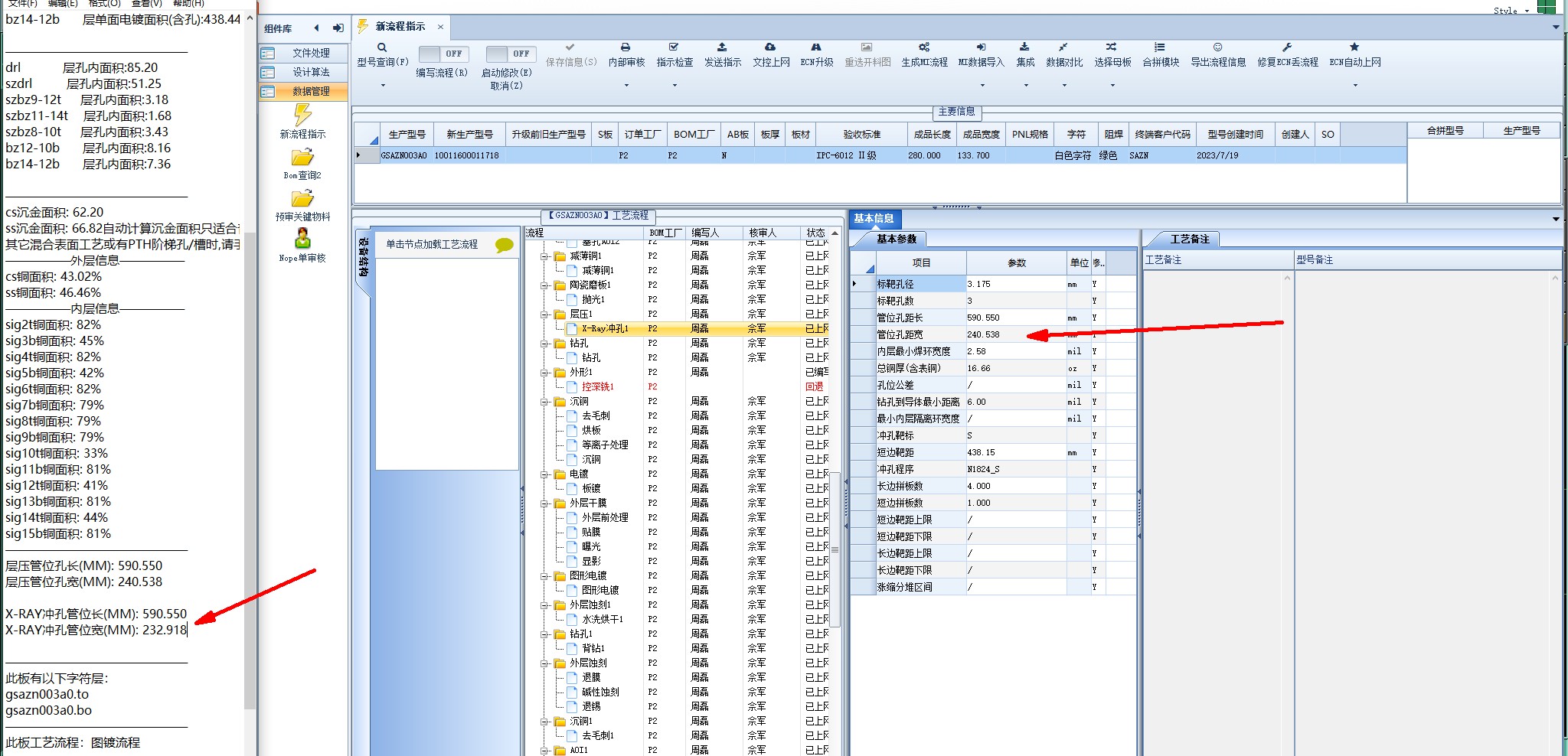1568x756 pixels.
Task: Click the 合拼模块 list icon
Action: click(1160, 47)
